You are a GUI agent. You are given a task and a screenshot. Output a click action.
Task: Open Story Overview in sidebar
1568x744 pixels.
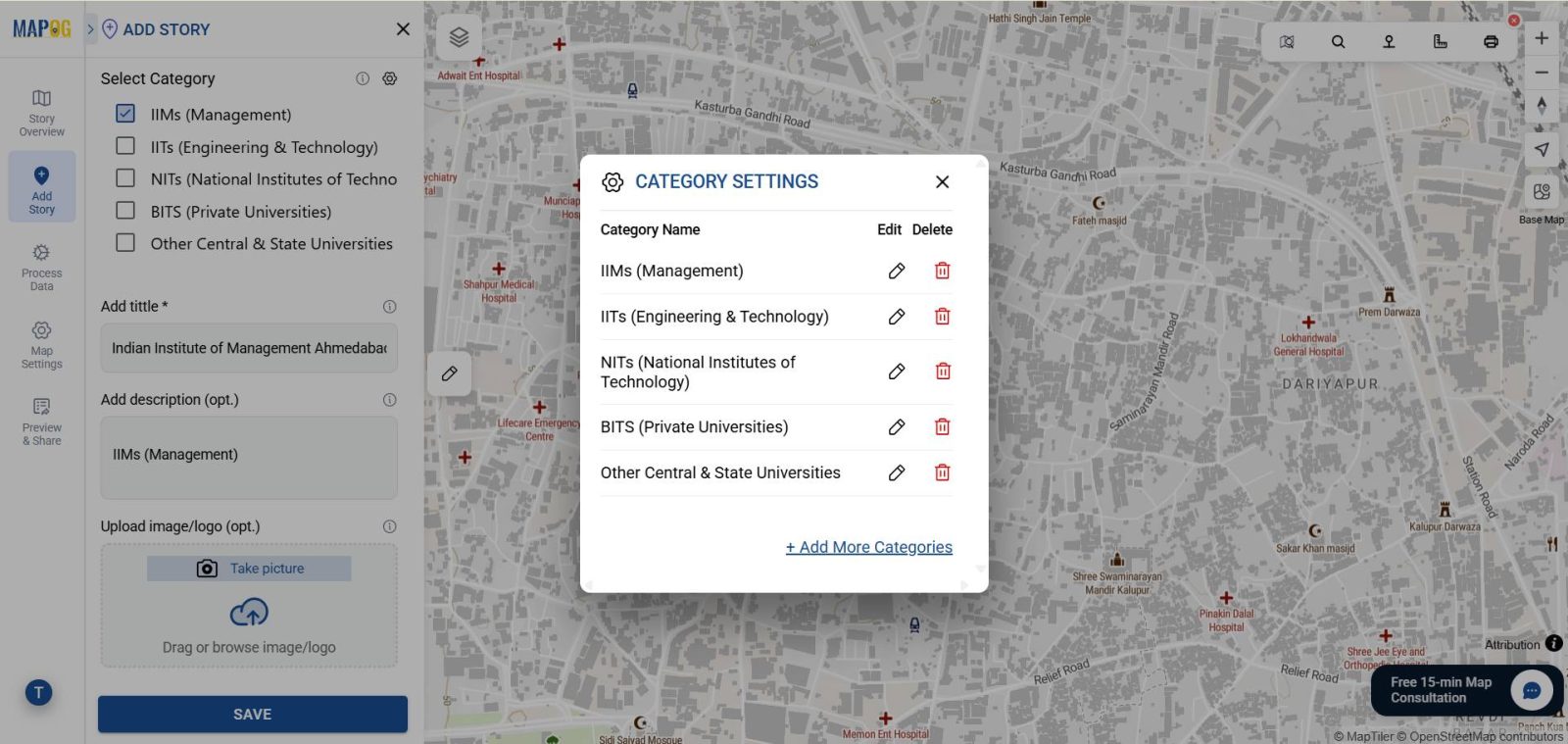click(x=41, y=113)
